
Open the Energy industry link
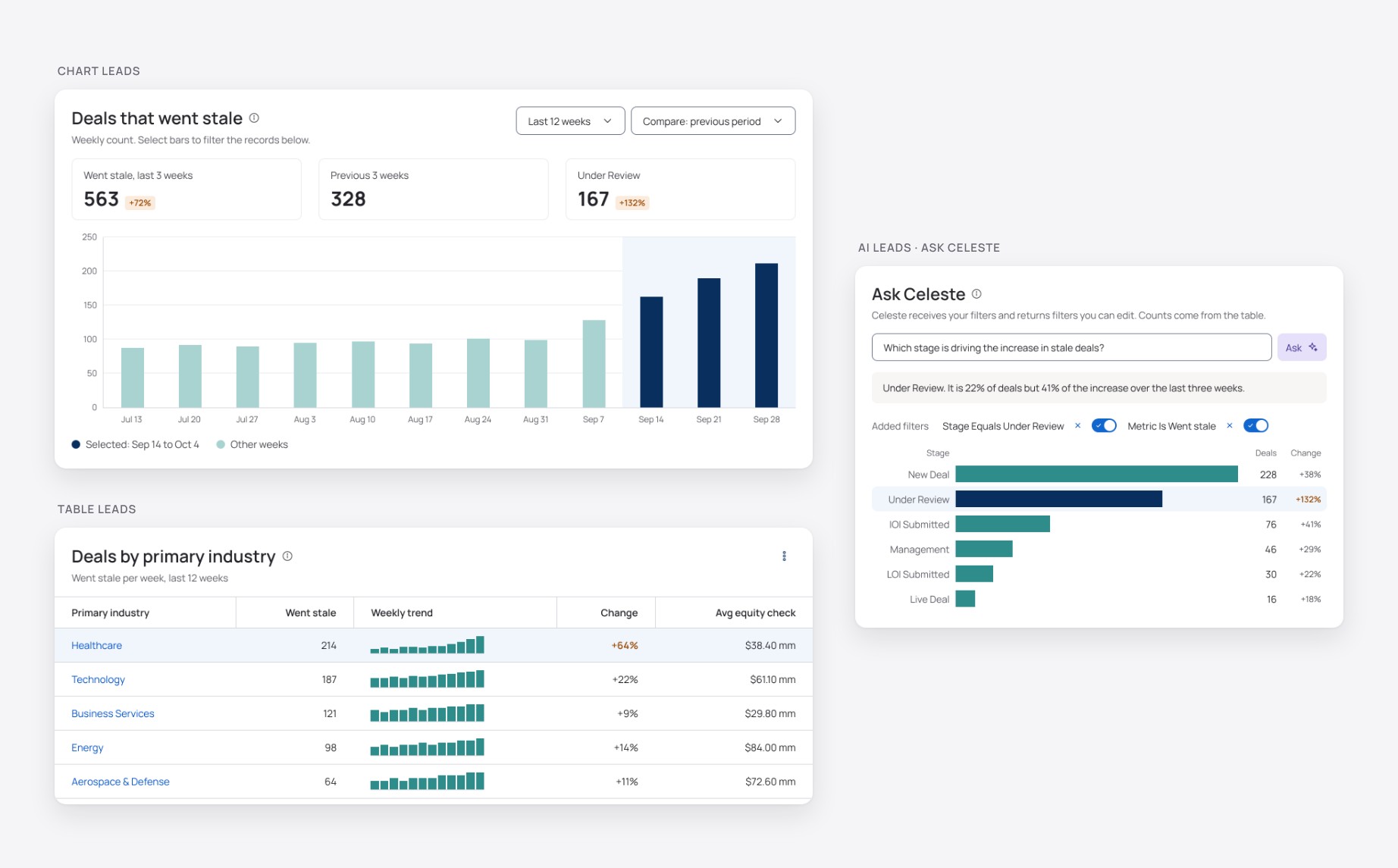coord(87,748)
